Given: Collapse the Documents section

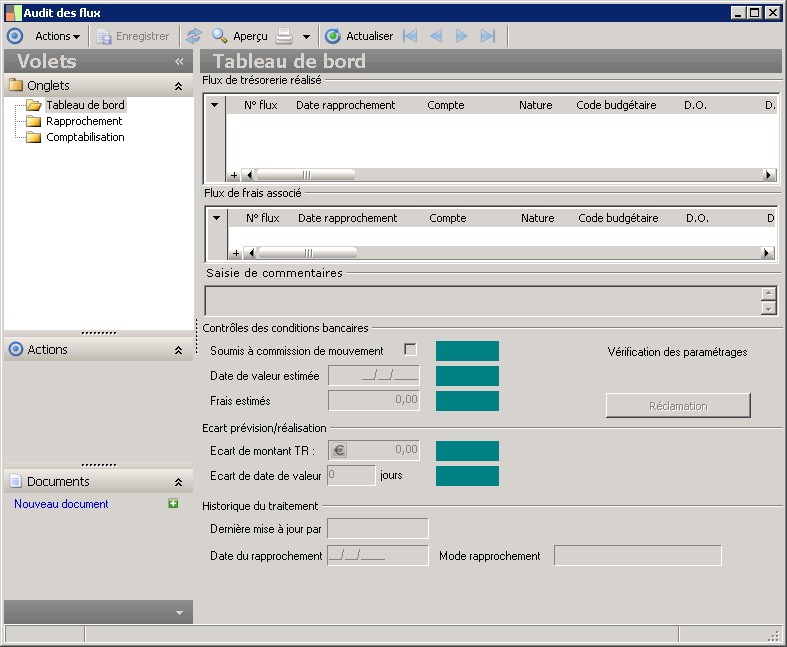Looking at the screenshot, I should pos(178,482).
